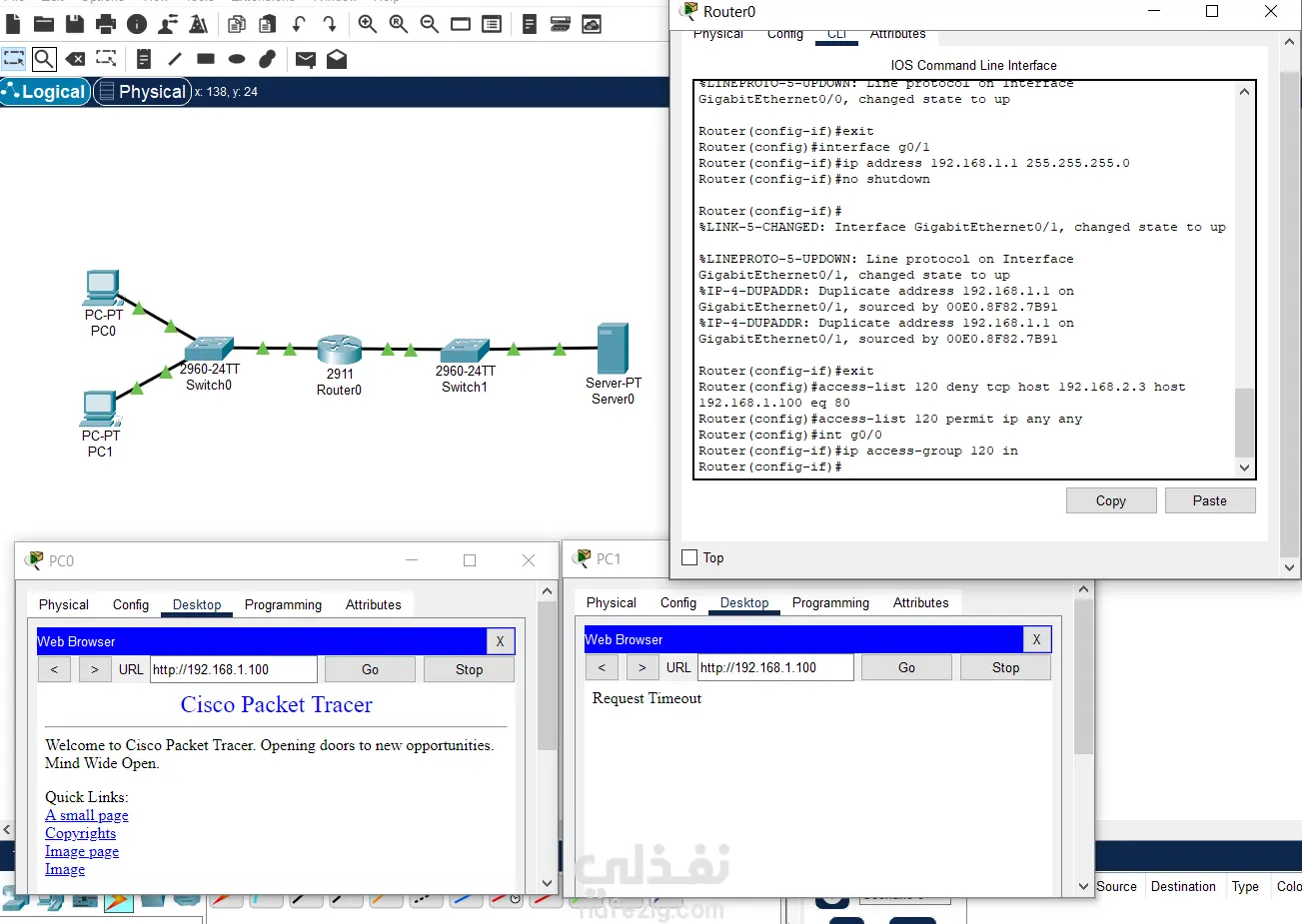Image resolution: width=1302 pixels, height=924 pixels.
Task: Go back in PC0 web browser
Action: tap(54, 669)
